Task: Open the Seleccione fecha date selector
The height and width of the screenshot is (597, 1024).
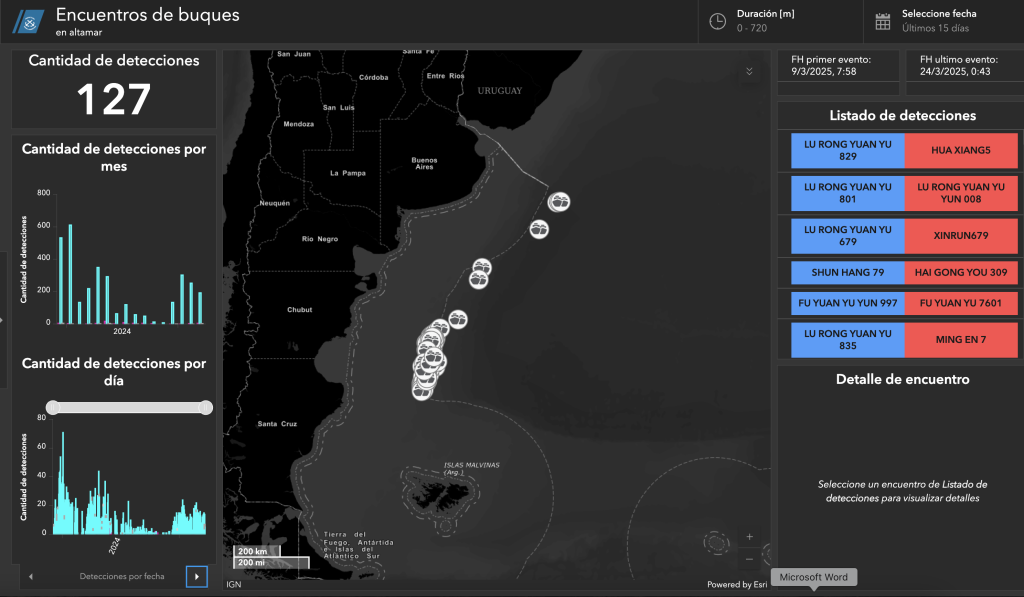Action: pyautogui.click(x=940, y=21)
